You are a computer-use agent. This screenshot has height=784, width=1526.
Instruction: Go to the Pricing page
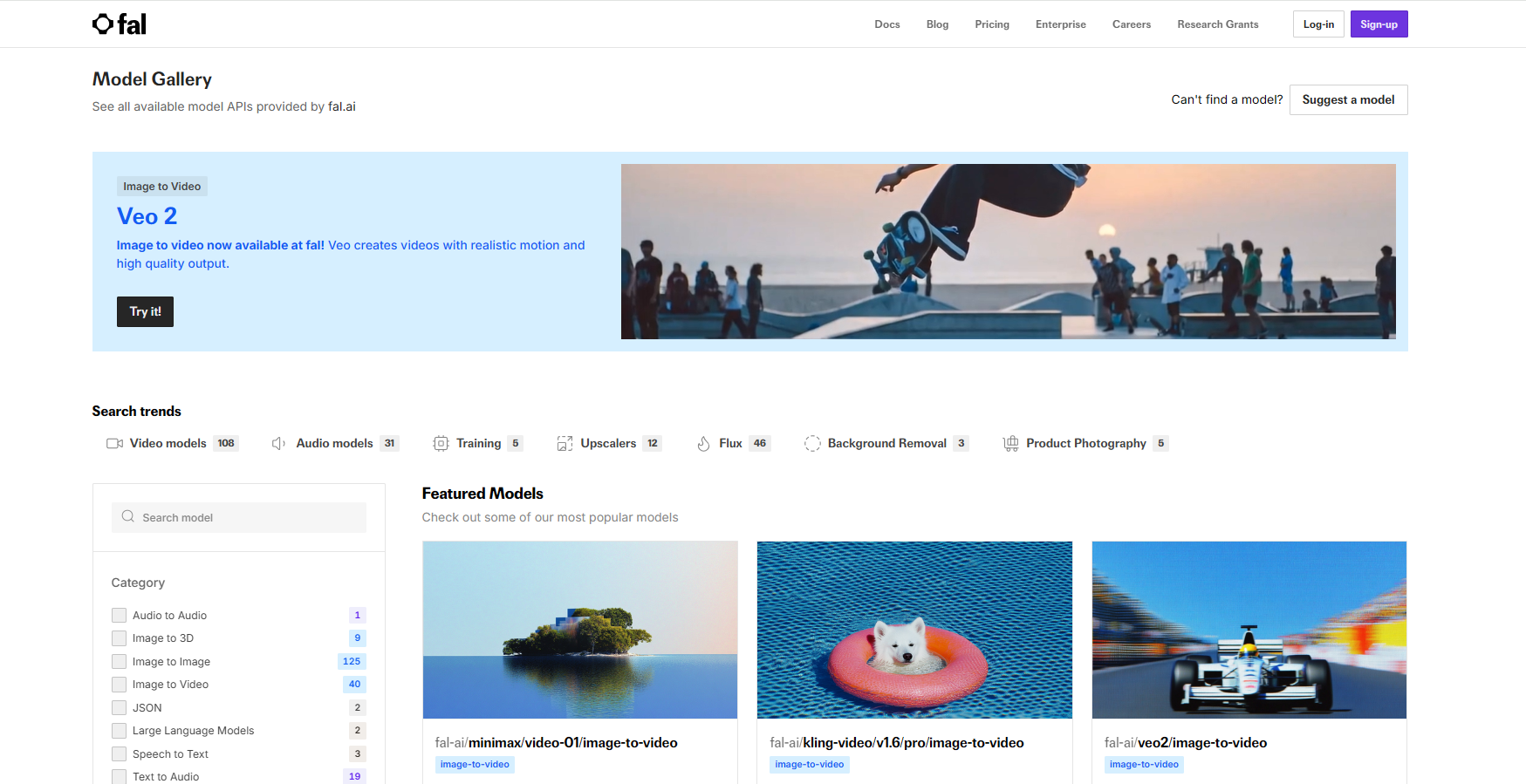click(x=992, y=24)
